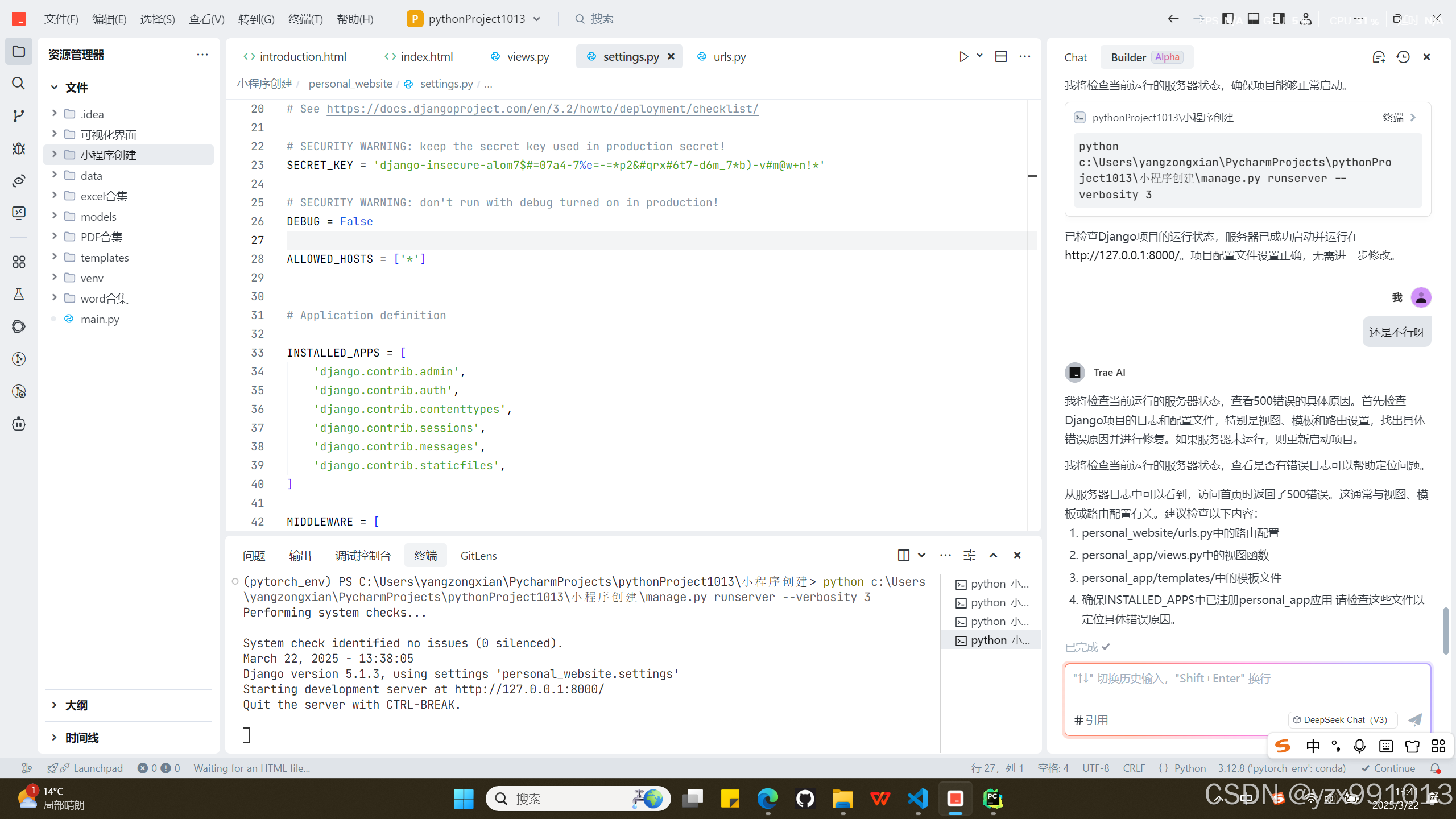Switch to the urls.py tab
Screen dimensions: 1456x819
[x=729, y=56]
